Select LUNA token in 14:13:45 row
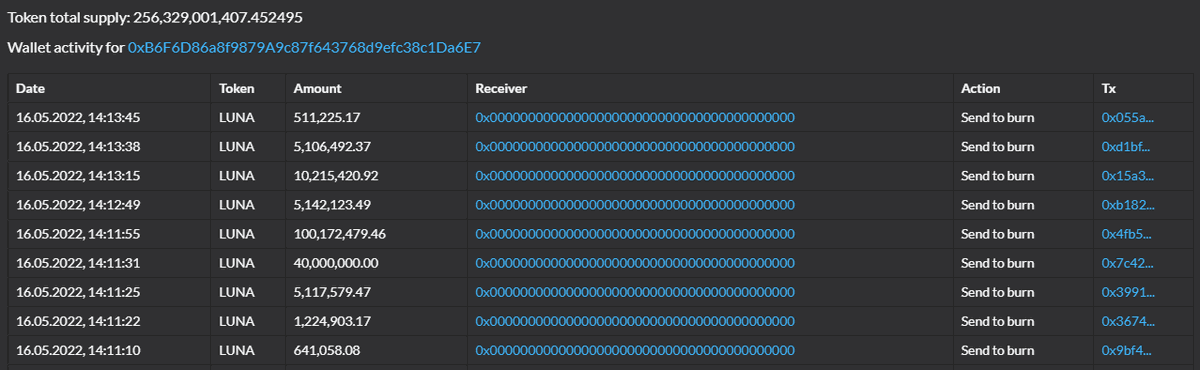1200x370 pixels. pos(237,118)
